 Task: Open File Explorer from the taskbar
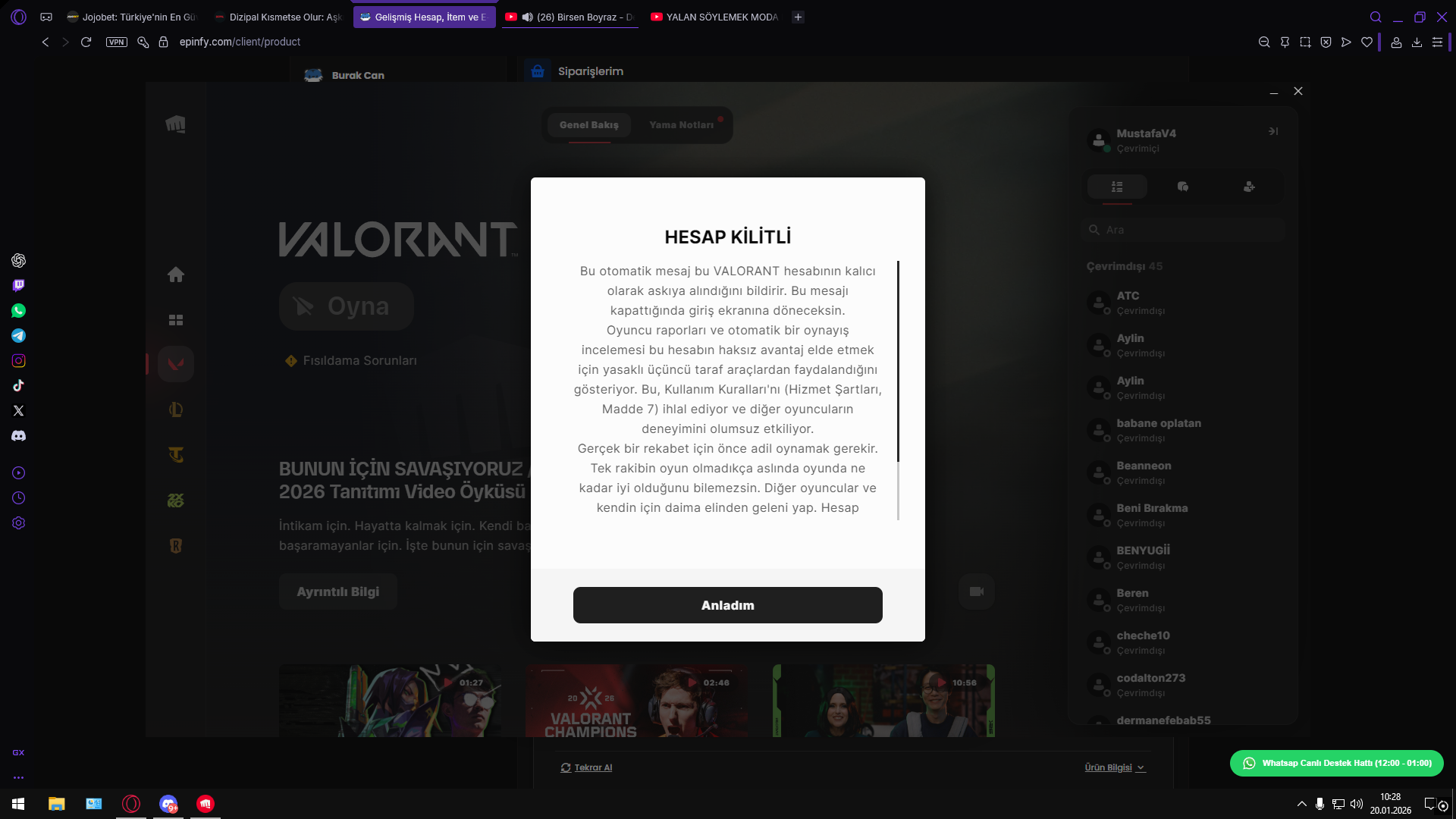point(57,804)
